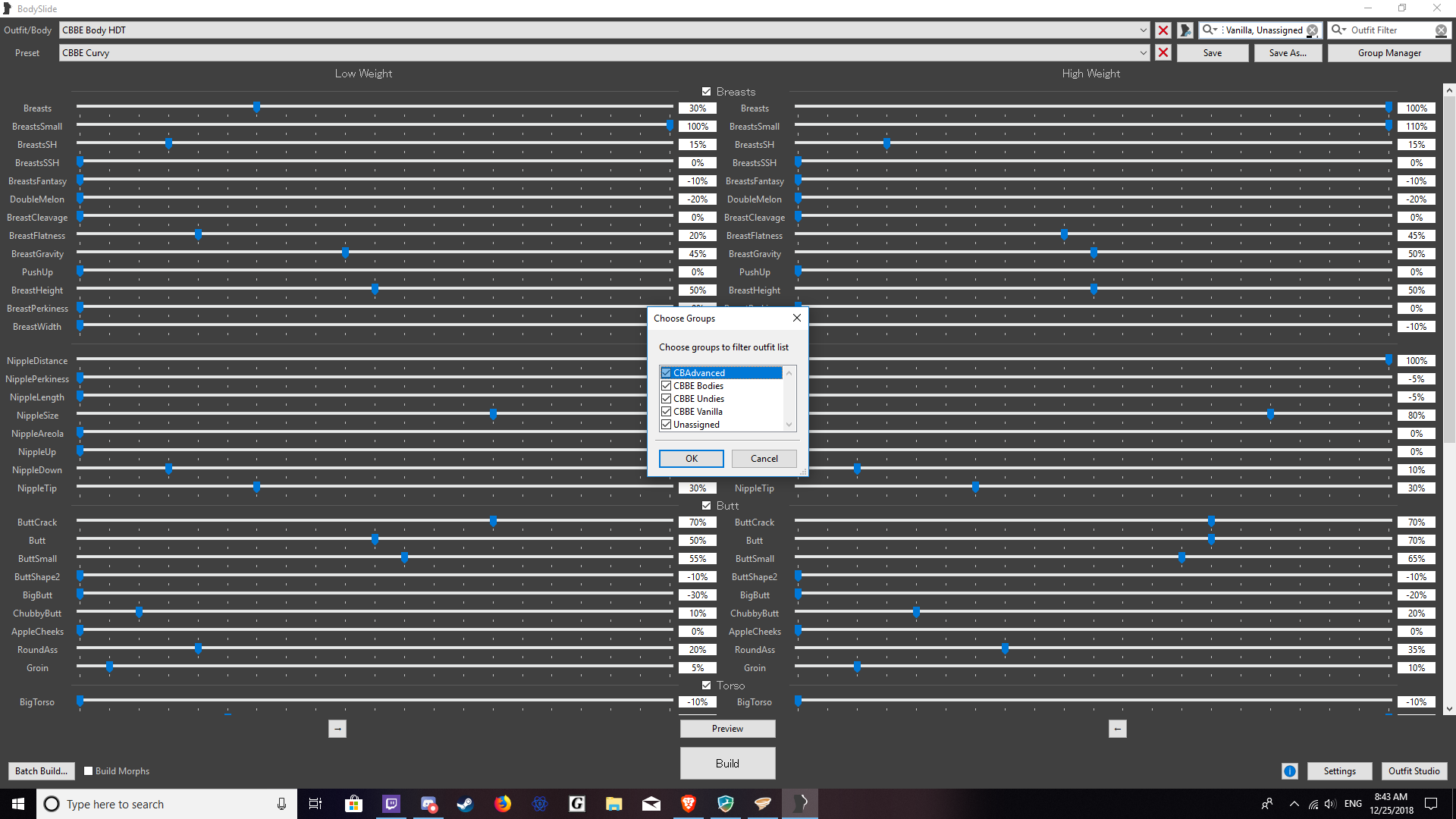Open the Outfit Filter magnifier menu
1456x819 pixels.
click(x=1338, y=30)
